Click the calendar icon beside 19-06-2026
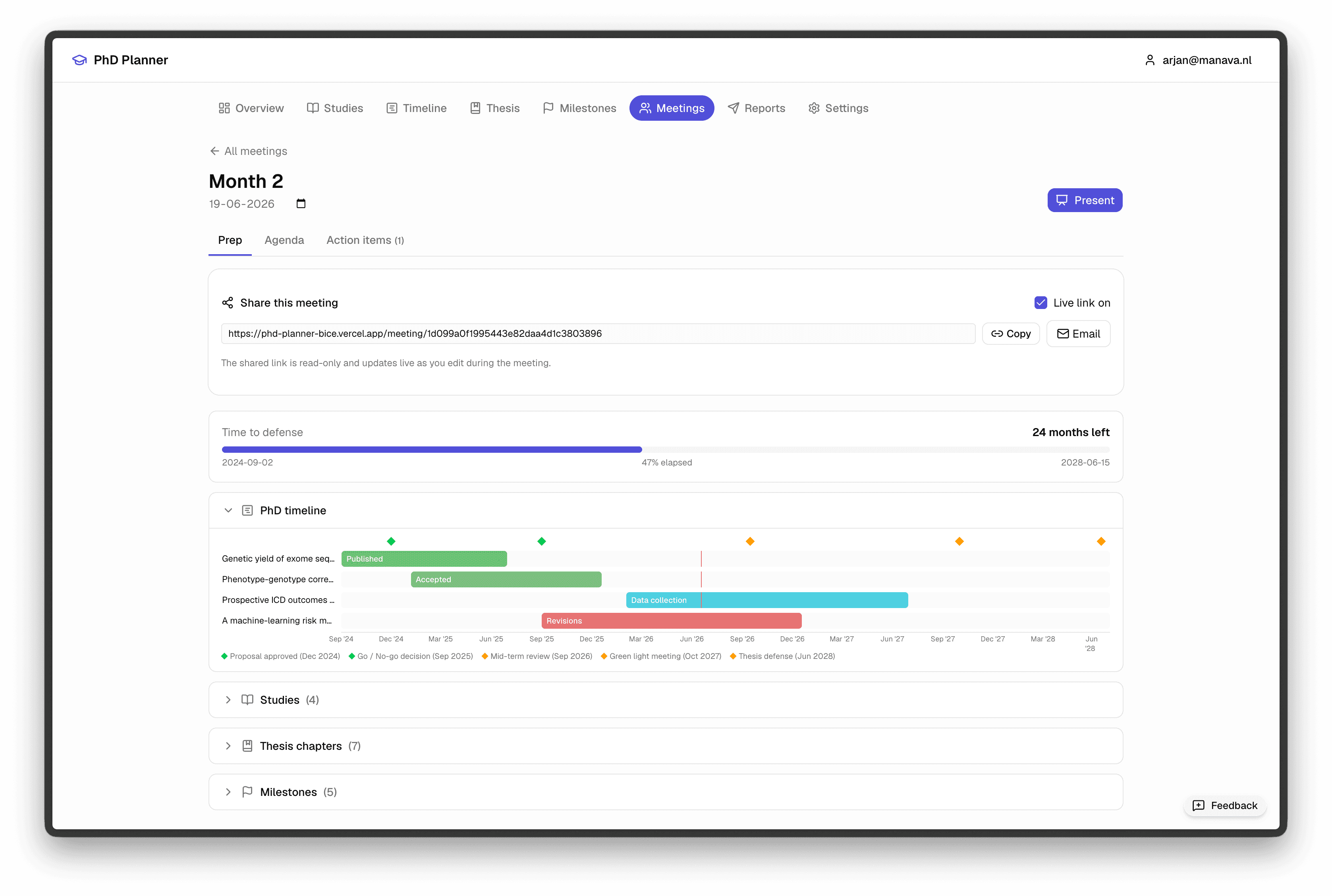The image size is (1332, 896). point(301,203)
